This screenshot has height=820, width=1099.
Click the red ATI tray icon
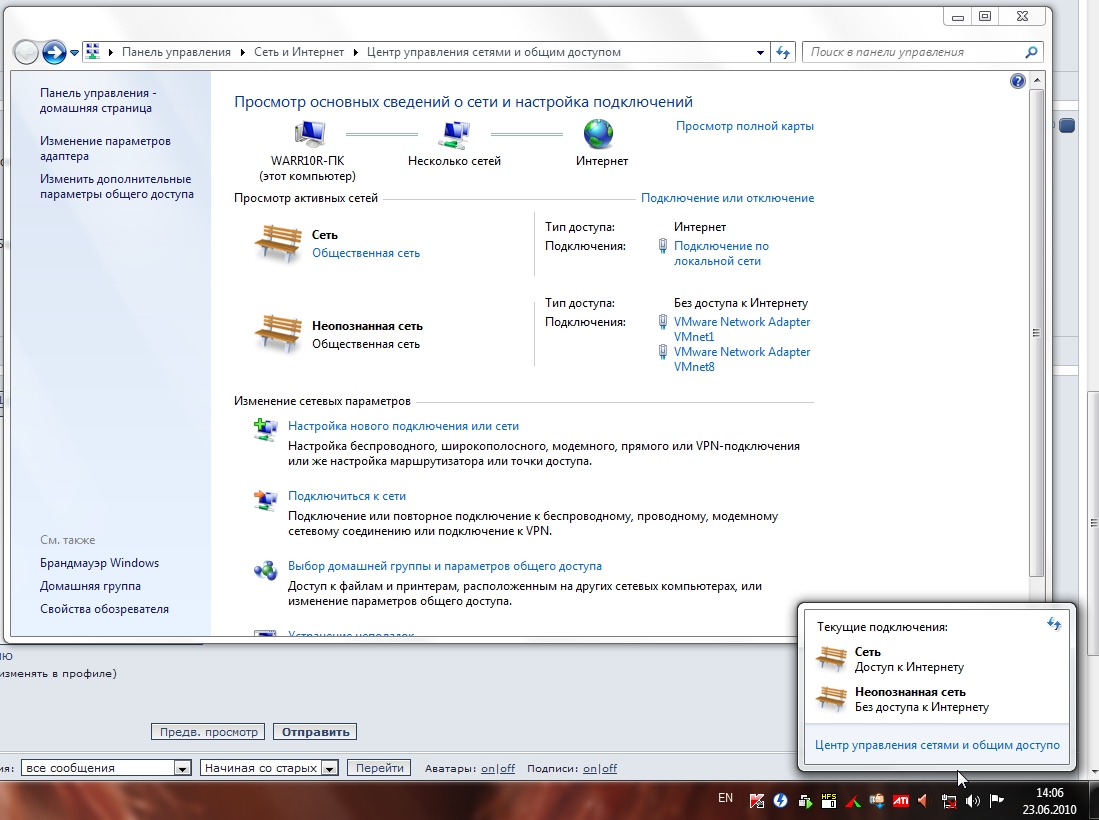901,800
